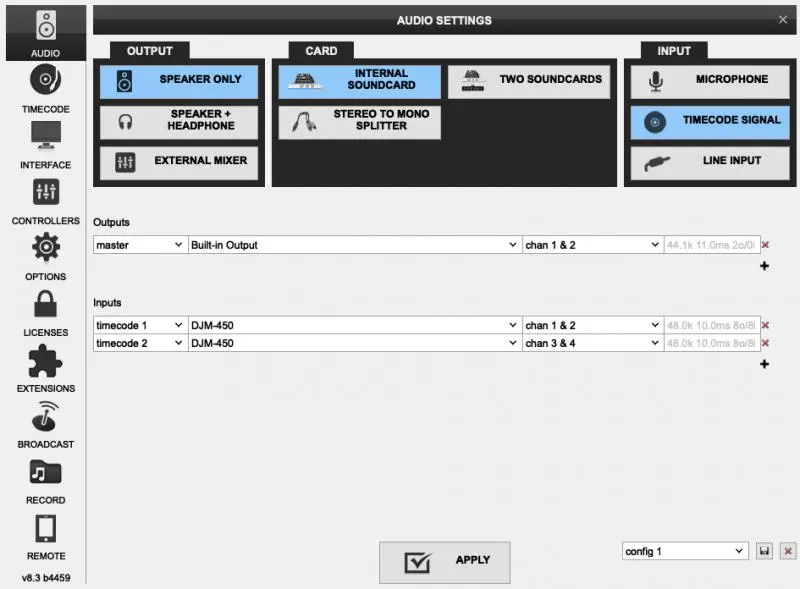Switch to the Remote section
The width and height of the screenshot is (800, 589).
click(x=45, y=536)
